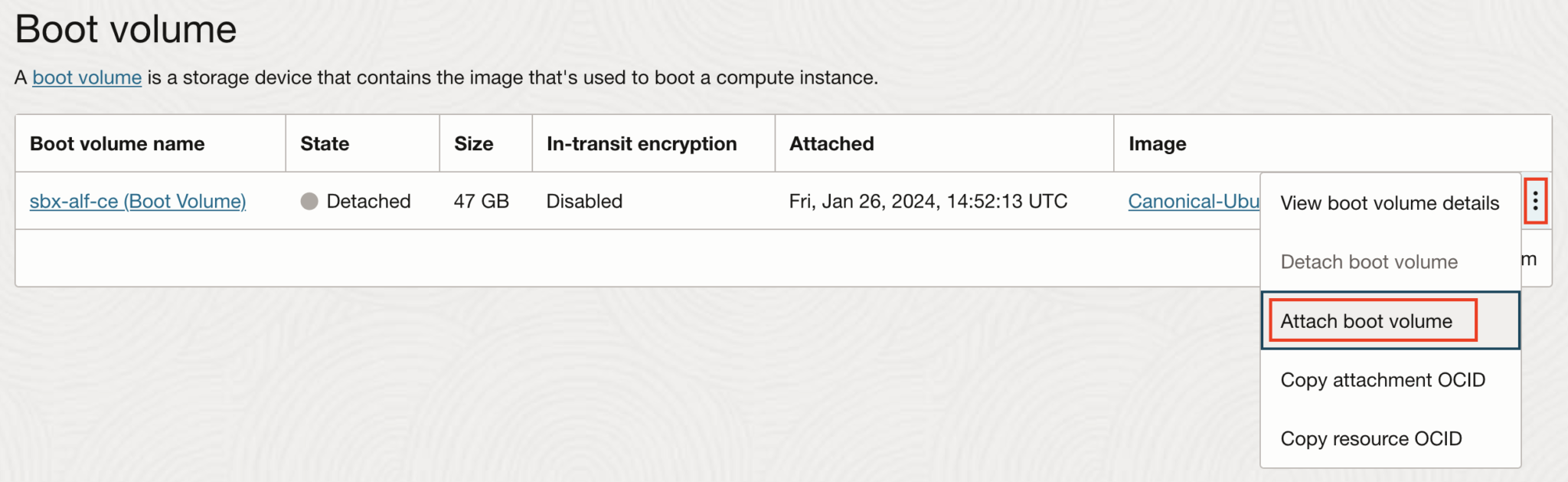Follow the Canonical-Ubuntu image link
Image resolution: width=1568 pixels, height=482 pixels.
1193,202
